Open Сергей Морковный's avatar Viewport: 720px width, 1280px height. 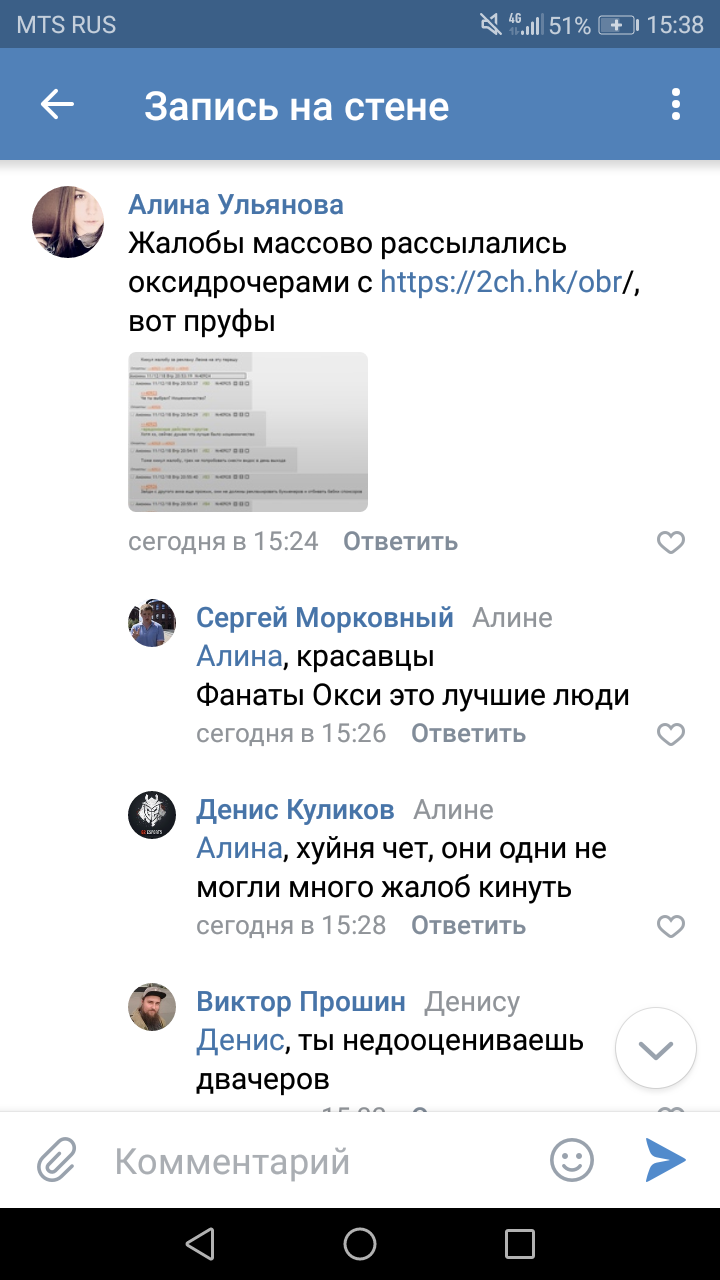pos(152,623)
